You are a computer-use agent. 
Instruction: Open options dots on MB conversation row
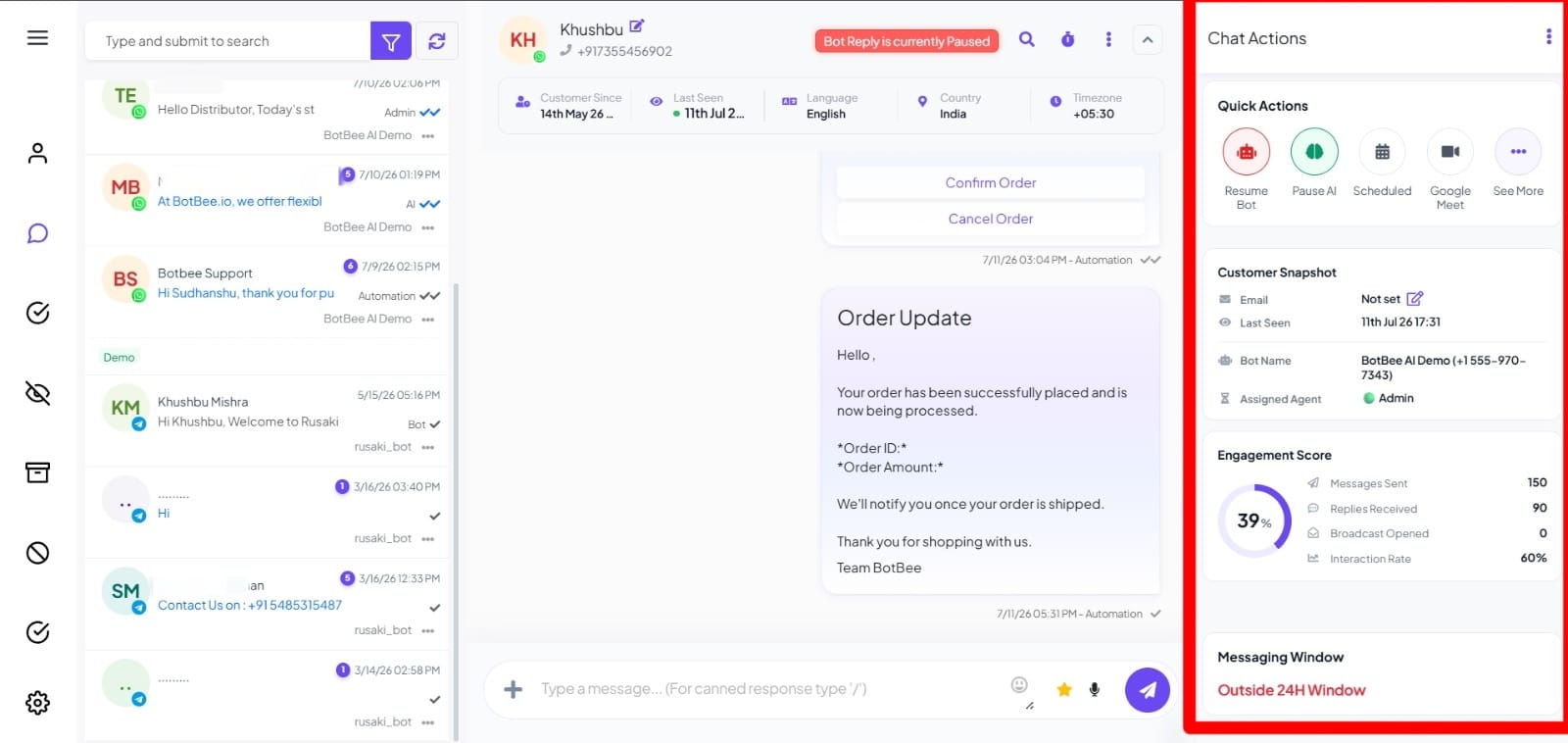(428, 227)
